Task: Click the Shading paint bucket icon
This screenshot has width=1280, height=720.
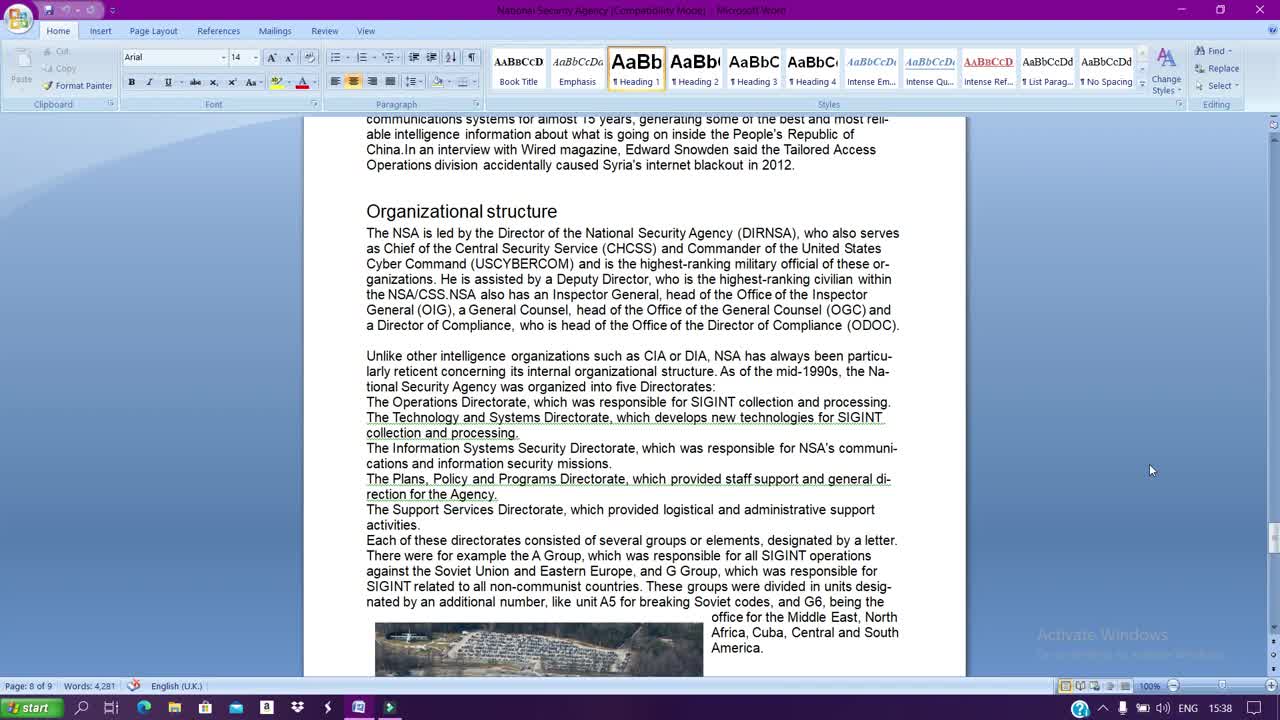Action: point(437,82)
